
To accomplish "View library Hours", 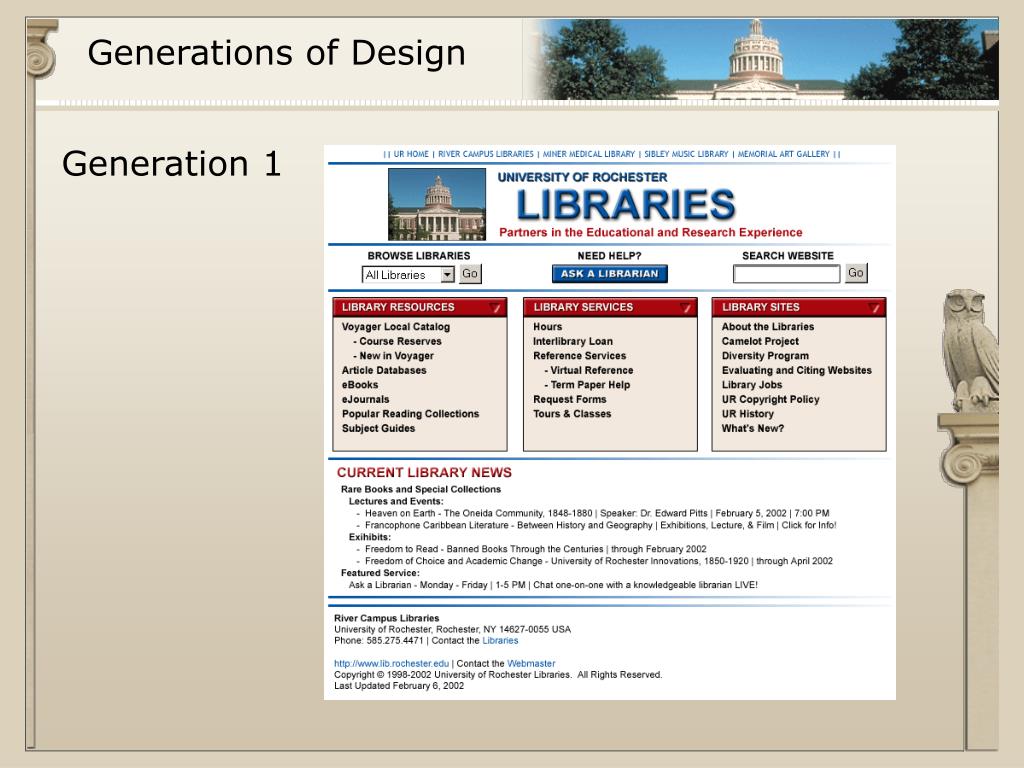I will click(x=547, y=327).
